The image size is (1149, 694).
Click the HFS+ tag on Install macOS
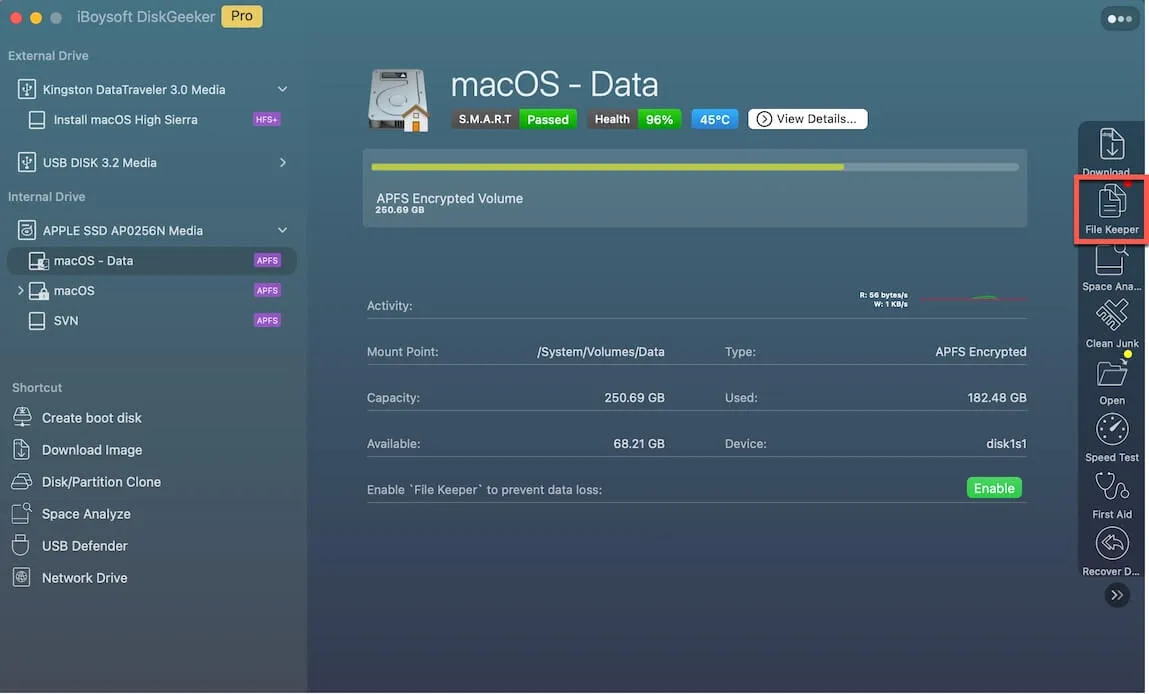coord(267,119)
